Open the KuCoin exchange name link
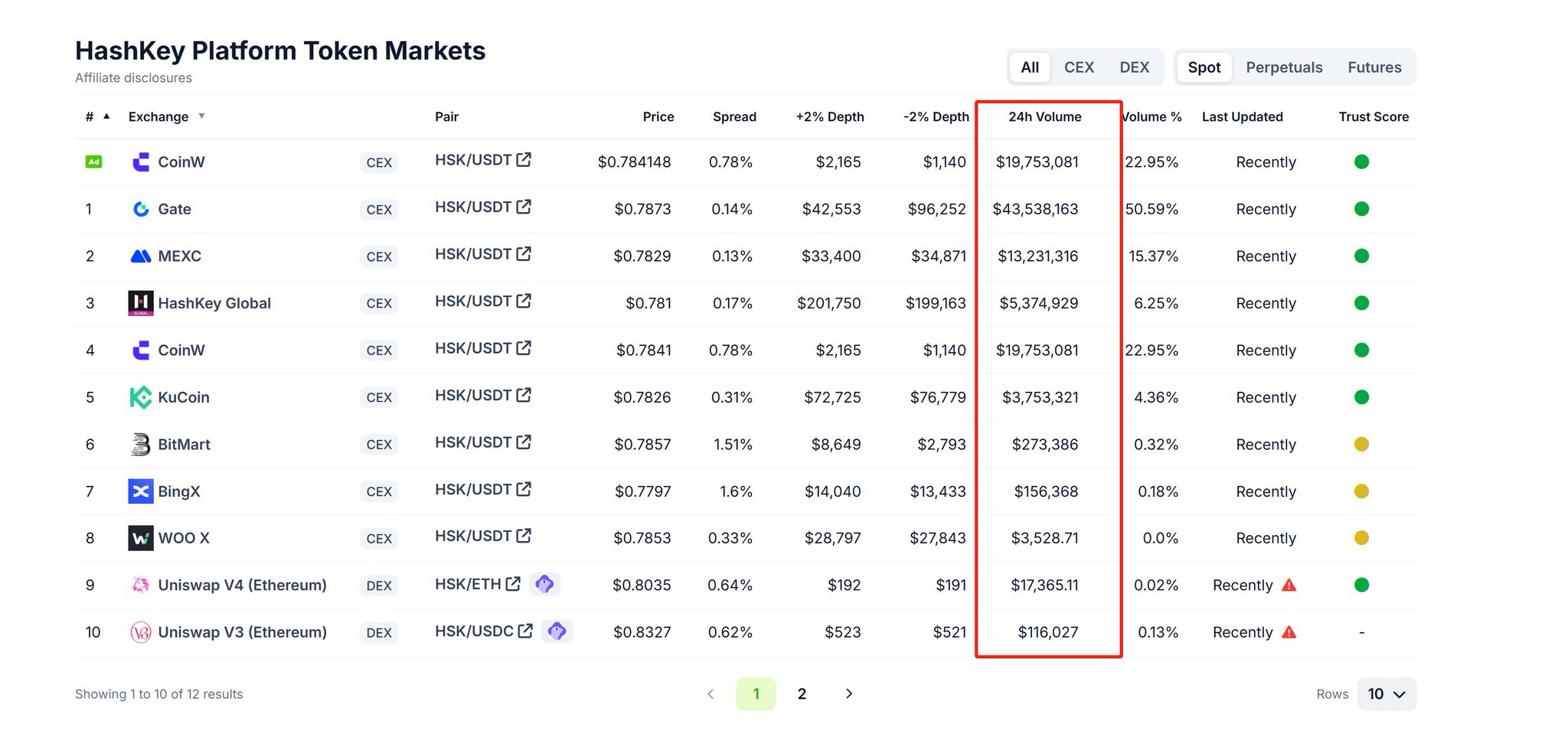 [x=184, y=397]
